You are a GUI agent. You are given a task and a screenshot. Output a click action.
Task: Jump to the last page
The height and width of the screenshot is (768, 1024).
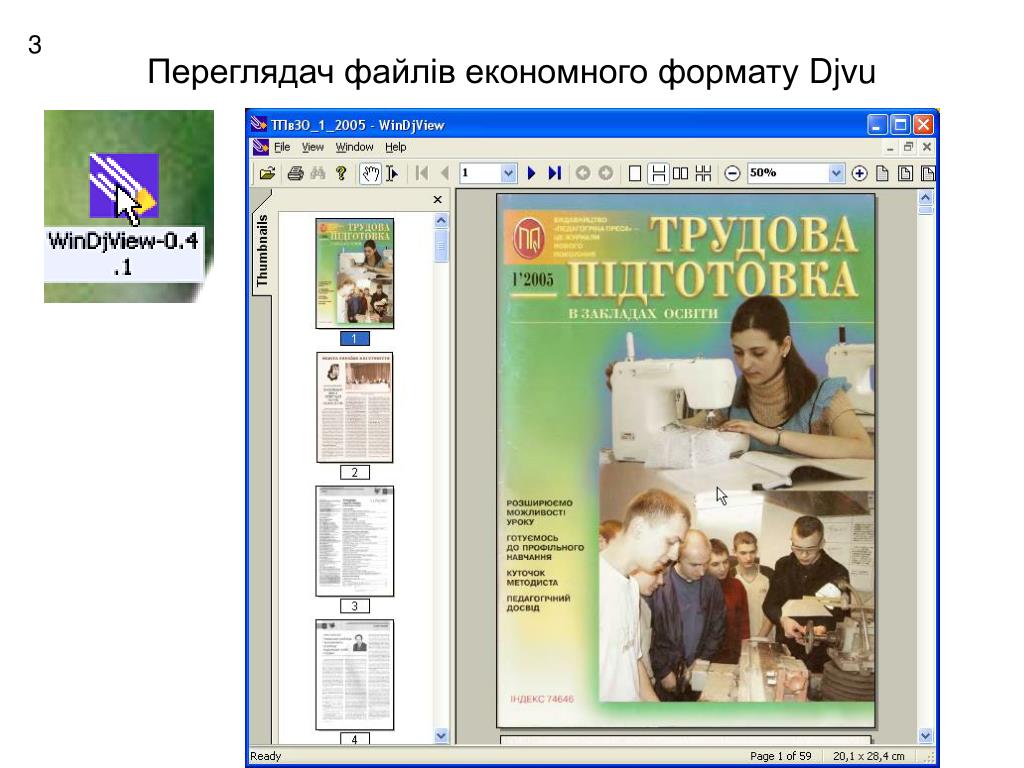tap(554, 173)
